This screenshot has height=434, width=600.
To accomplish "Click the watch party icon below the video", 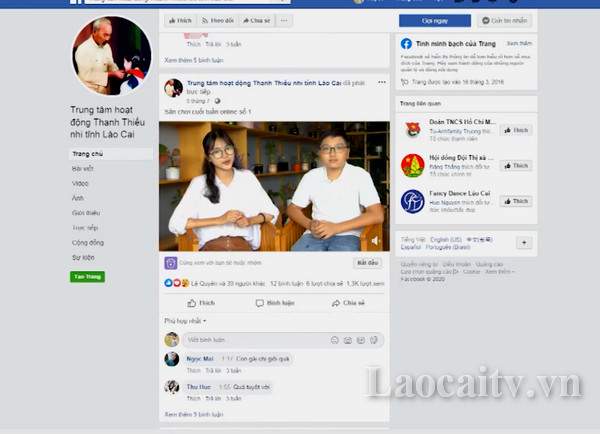I will pos(171,263).
